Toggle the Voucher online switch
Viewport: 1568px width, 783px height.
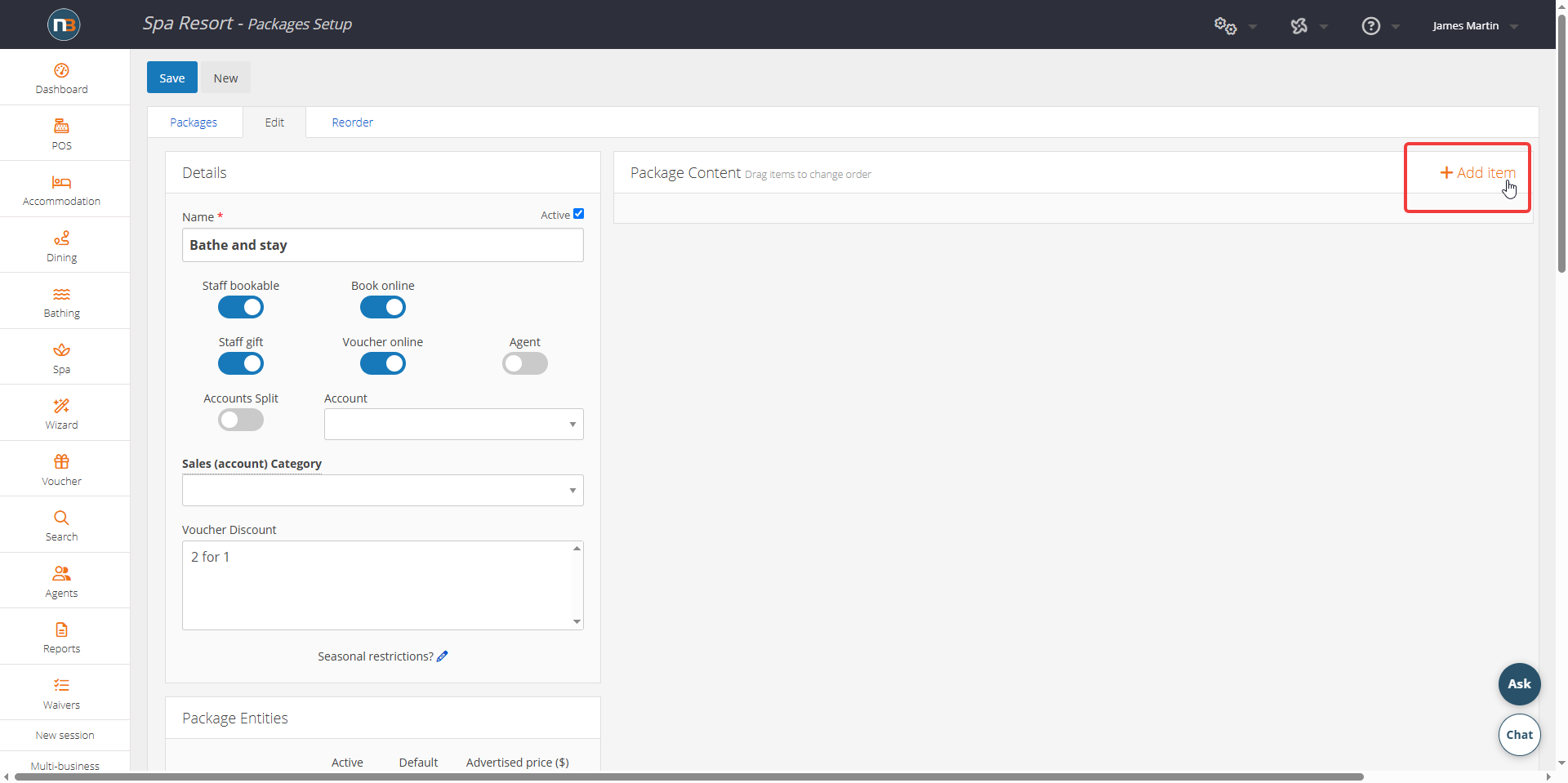383,364
